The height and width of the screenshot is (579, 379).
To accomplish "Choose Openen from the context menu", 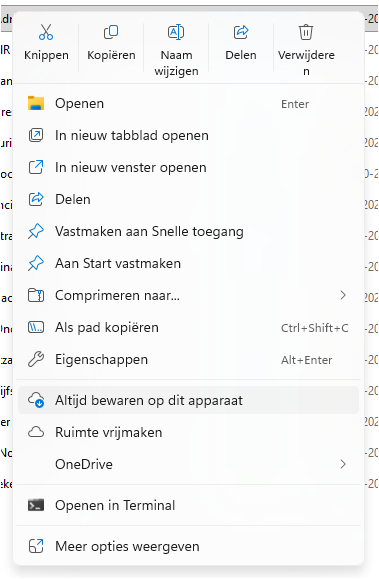I will point(188,103).
